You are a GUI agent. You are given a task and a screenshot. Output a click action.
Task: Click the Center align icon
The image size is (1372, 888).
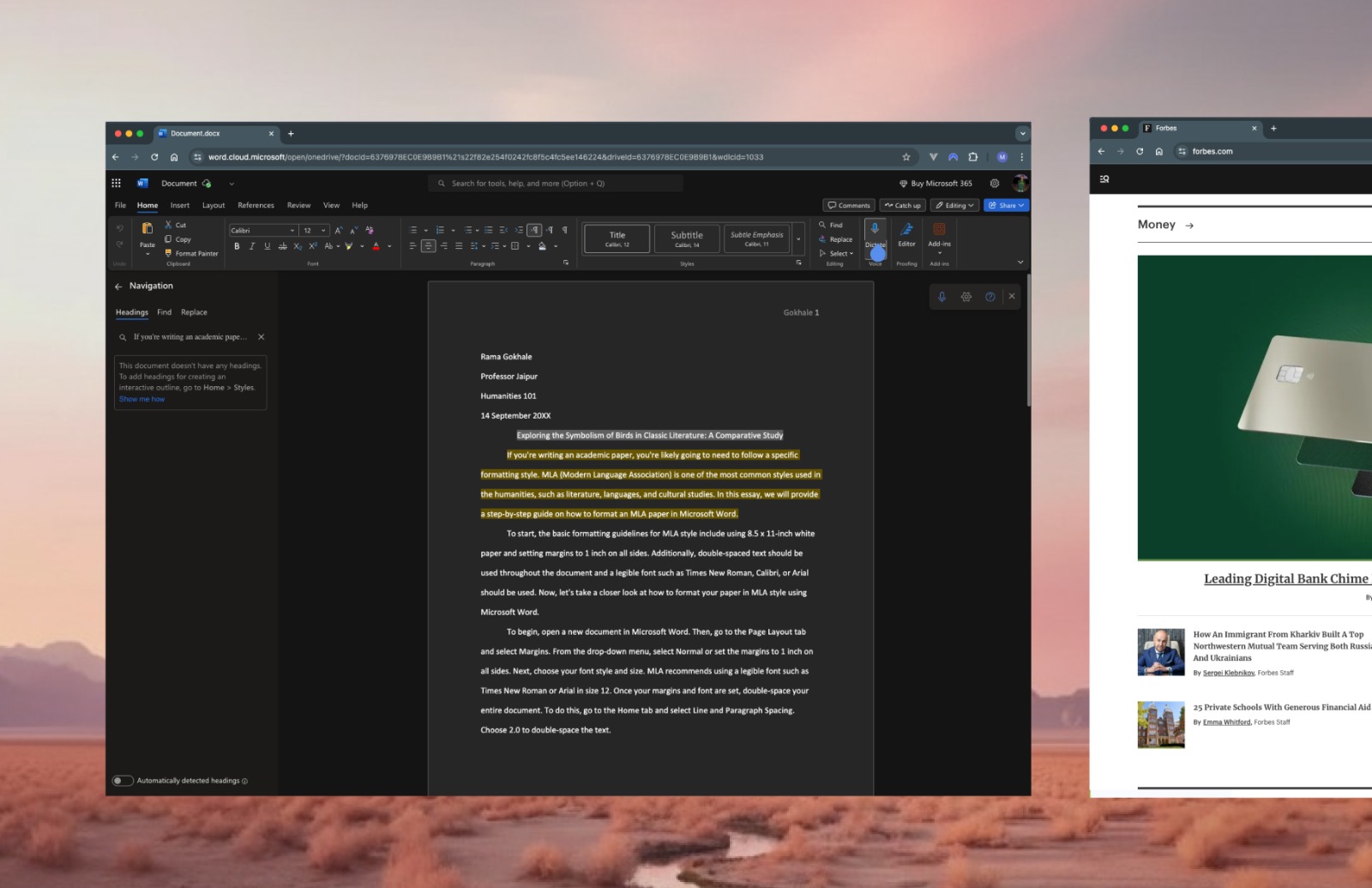point(428,246)
